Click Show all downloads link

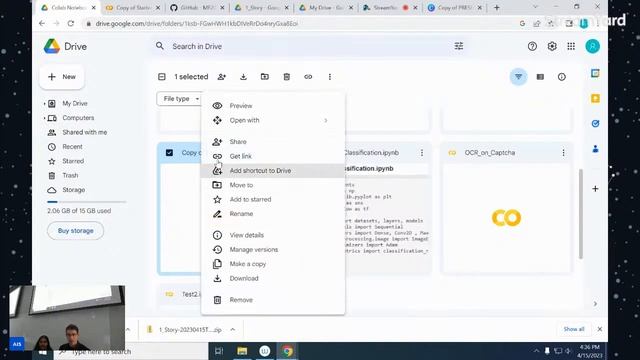pos(574,329)
